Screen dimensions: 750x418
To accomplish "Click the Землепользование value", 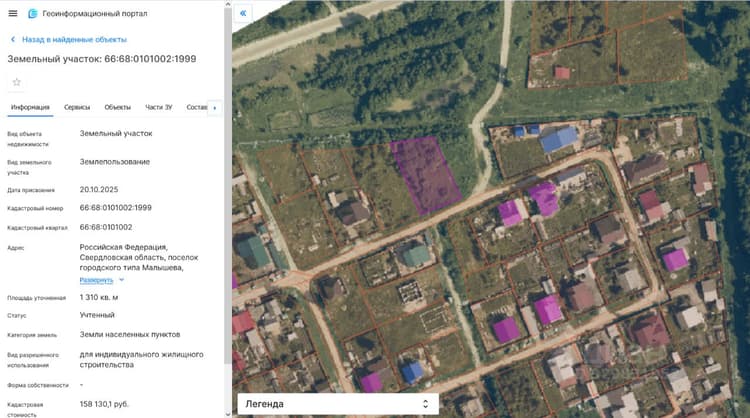I will (x=115, y=162).
